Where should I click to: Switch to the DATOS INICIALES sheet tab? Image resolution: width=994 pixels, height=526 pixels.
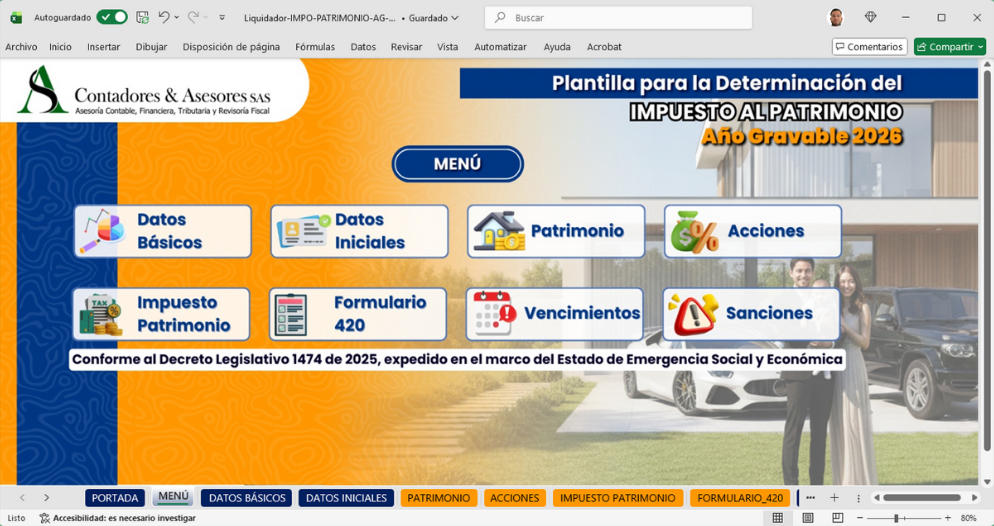(x=346, y=498)
